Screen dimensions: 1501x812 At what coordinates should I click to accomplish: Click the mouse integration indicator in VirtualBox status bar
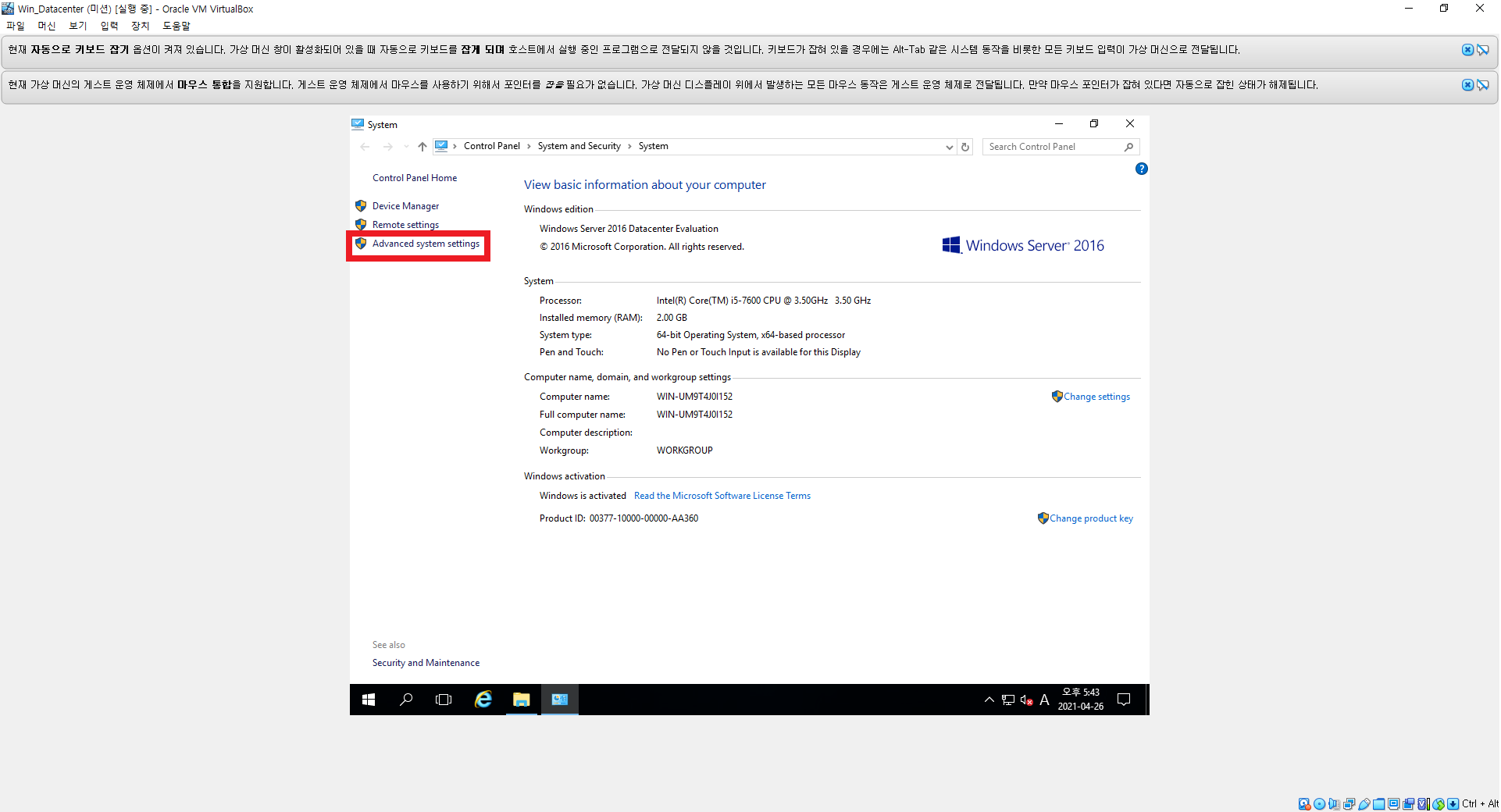[1438, 803]
